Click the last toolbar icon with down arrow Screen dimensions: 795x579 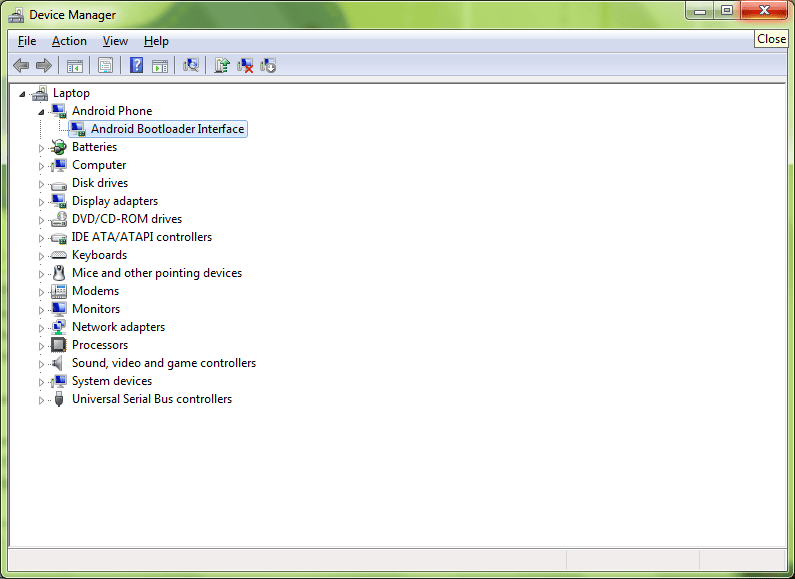coord(268,65)
